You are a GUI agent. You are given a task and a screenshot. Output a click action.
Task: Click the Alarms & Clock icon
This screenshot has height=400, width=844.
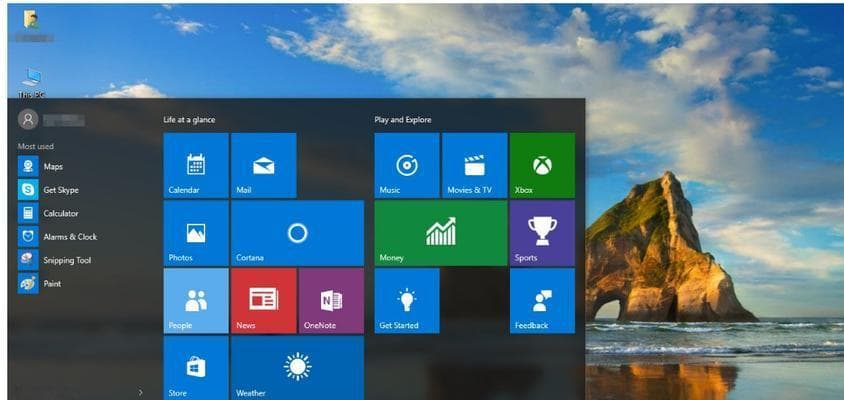tap(28, 236)
